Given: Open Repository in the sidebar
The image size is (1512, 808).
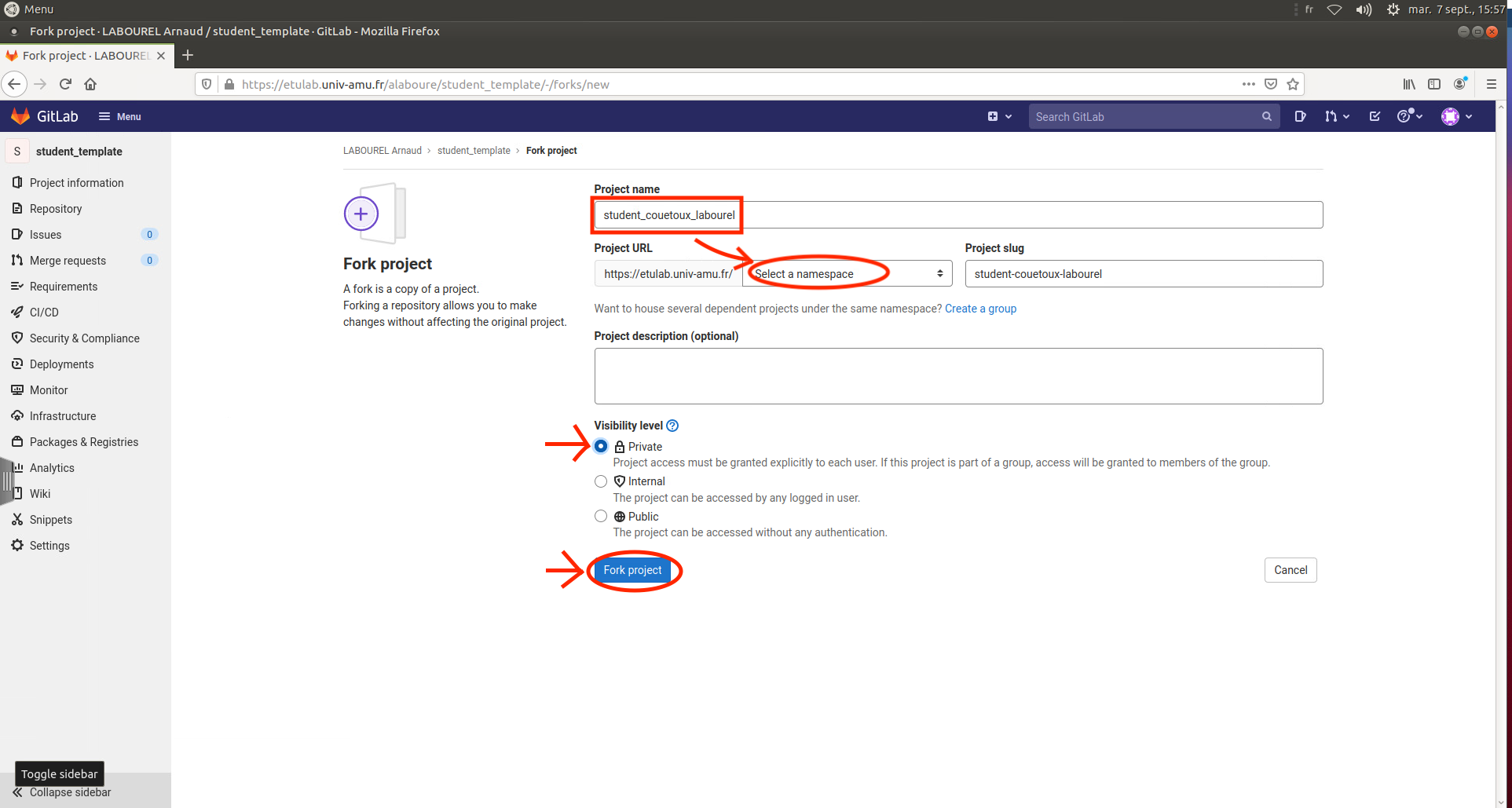Looking at the screenshot, I should 56,209.
